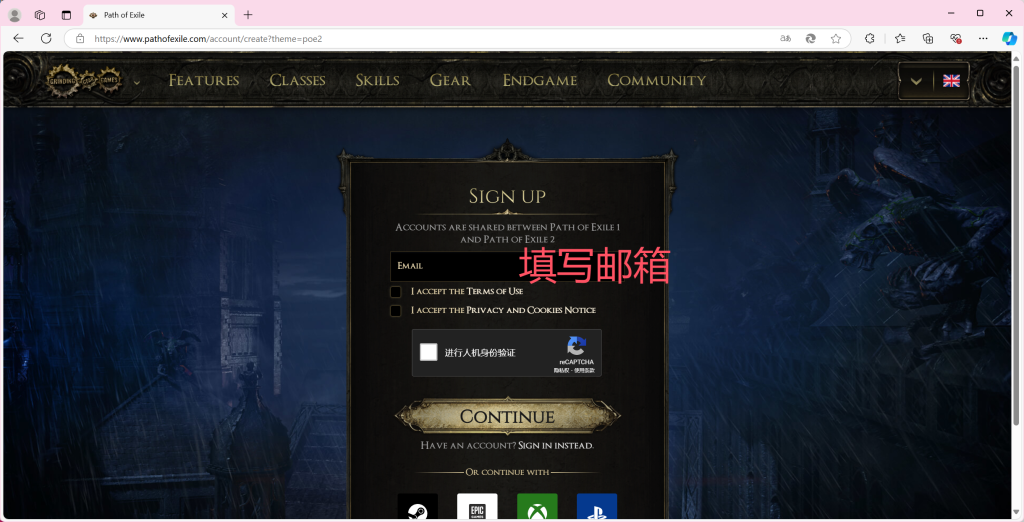This screenshot has height=522, width=1024.
Task: Open the Gear menu
Action: point(450,80)
